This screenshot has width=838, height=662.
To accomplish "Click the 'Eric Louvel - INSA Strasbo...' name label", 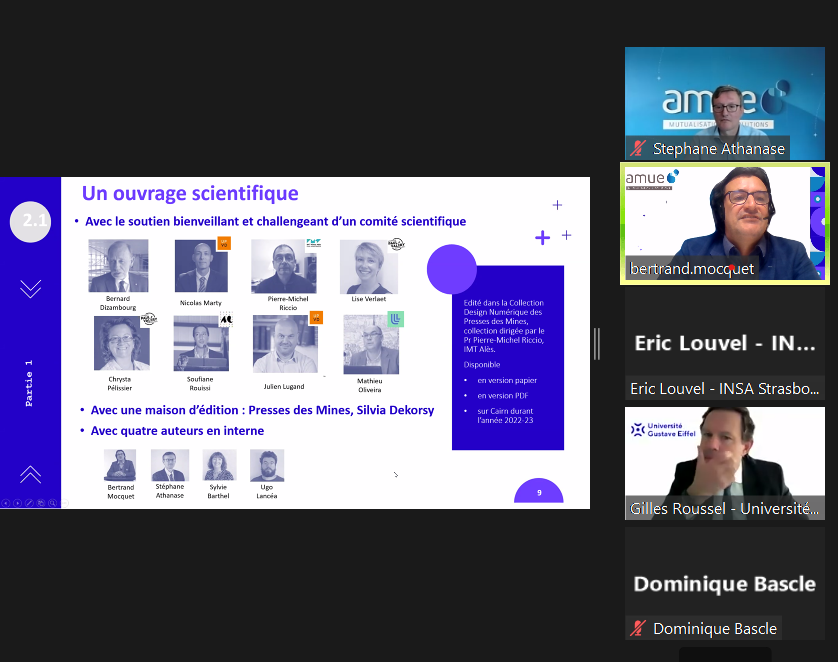I will (724, 388).
